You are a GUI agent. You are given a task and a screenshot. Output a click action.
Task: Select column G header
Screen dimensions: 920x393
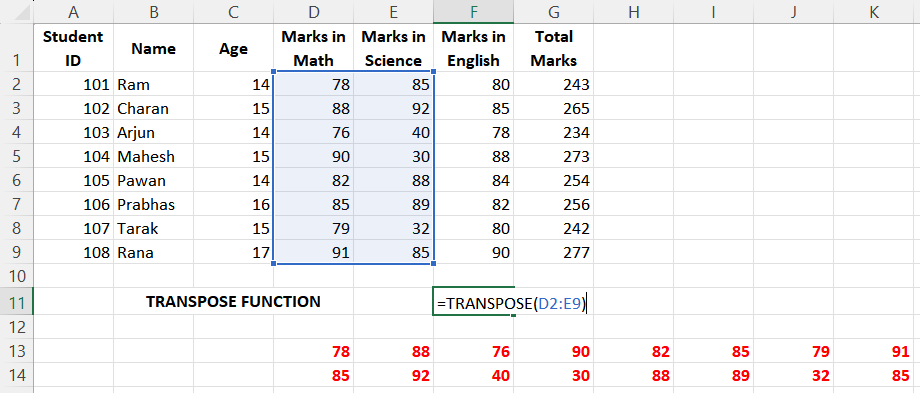coord(553,12)
